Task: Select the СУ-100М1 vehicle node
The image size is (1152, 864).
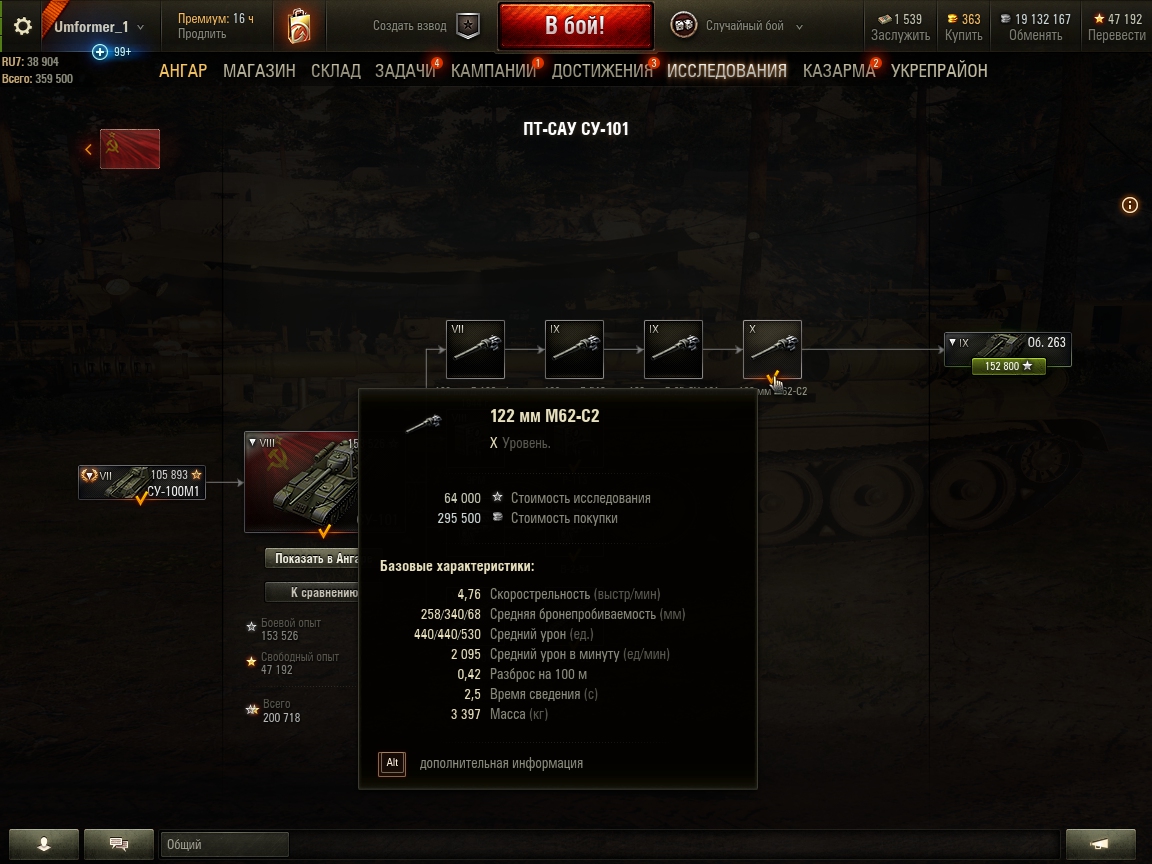Action: [x=142, y=483]
